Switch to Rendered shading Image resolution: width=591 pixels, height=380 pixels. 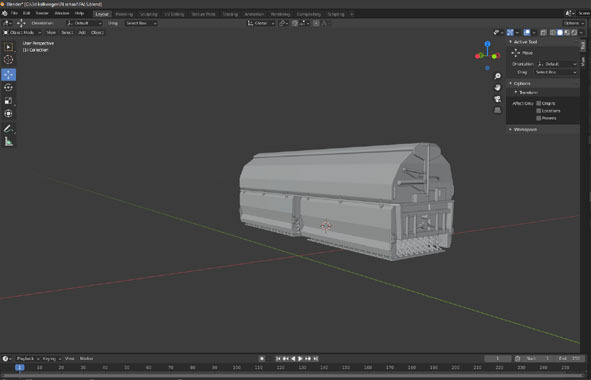click(x=574, y=33)
